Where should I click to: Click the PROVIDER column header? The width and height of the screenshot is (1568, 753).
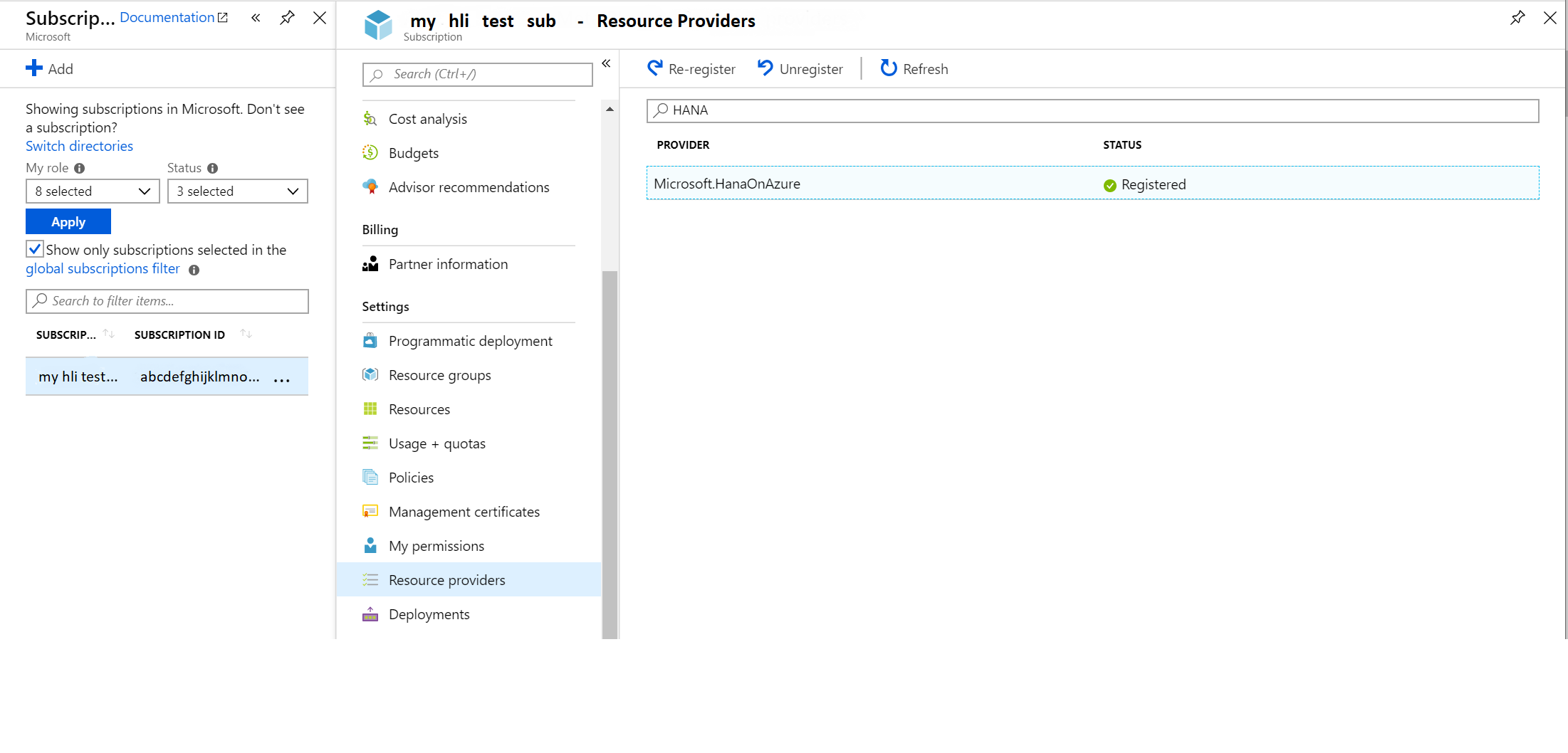pos(683,144)
